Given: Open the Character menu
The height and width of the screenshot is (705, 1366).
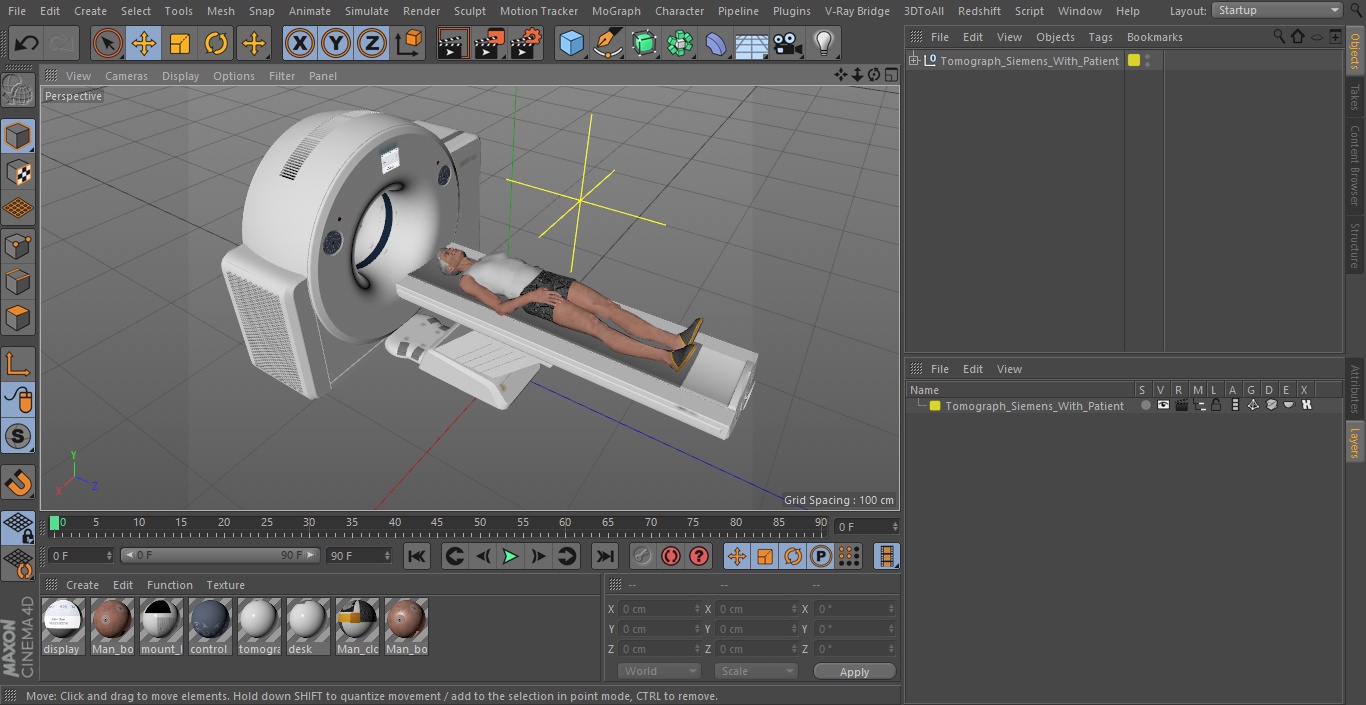Looking at the screenshot, I should [x=679, y=11].
